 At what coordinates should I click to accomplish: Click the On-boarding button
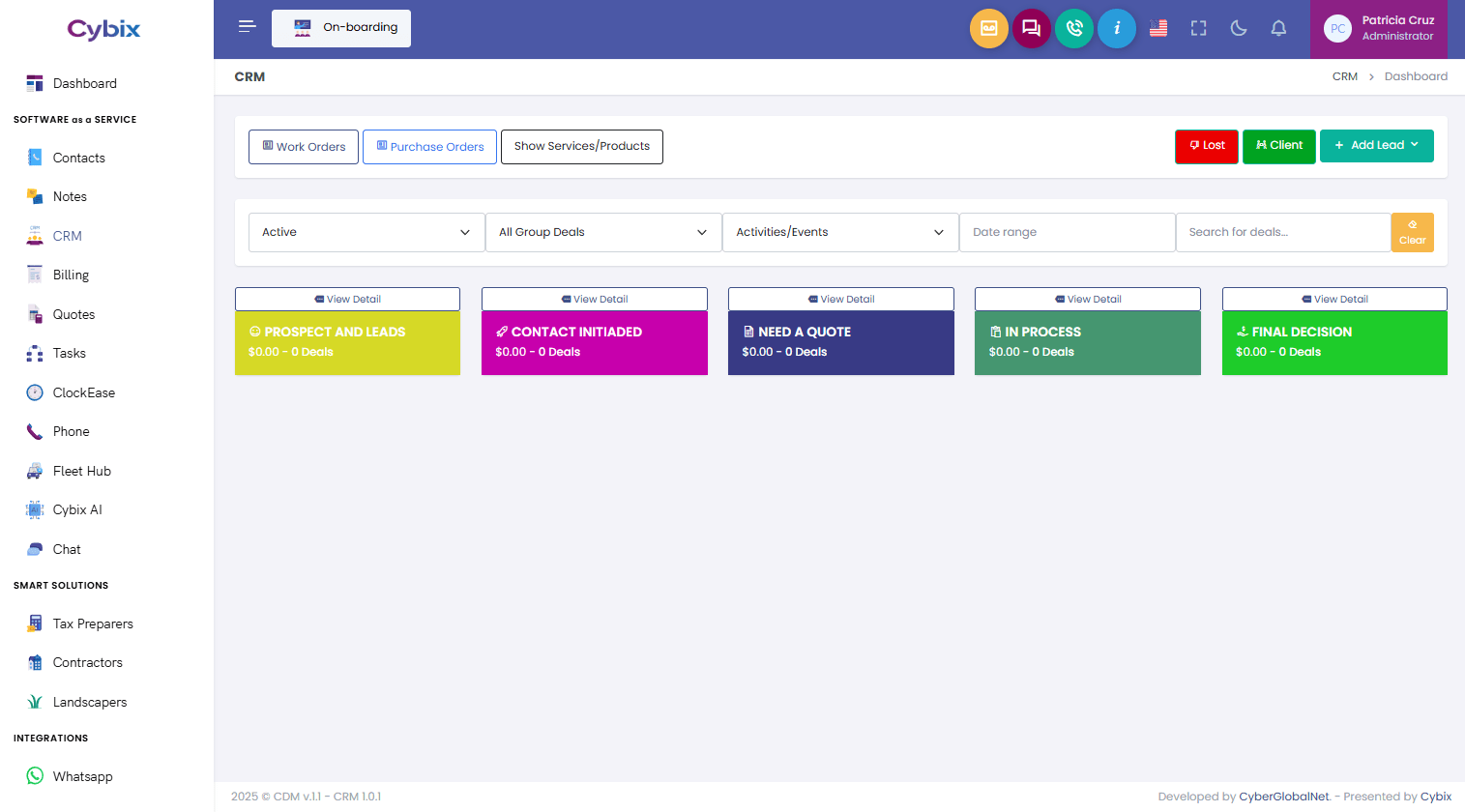pyautogui.click(x=341, y=28)
